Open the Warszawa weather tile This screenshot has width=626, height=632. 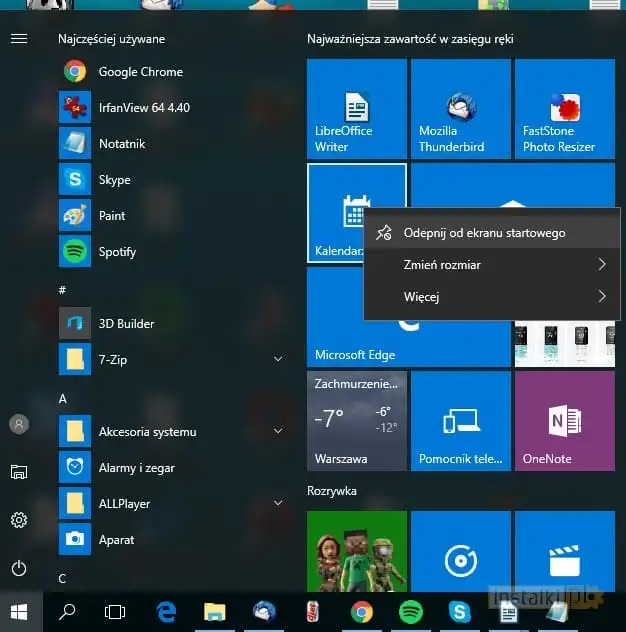(357, 421)
